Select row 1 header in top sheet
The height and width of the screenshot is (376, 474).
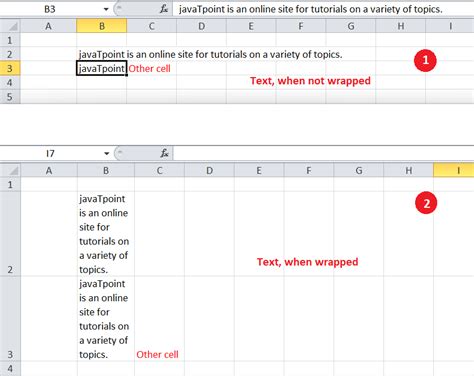(x=10, y=40)
